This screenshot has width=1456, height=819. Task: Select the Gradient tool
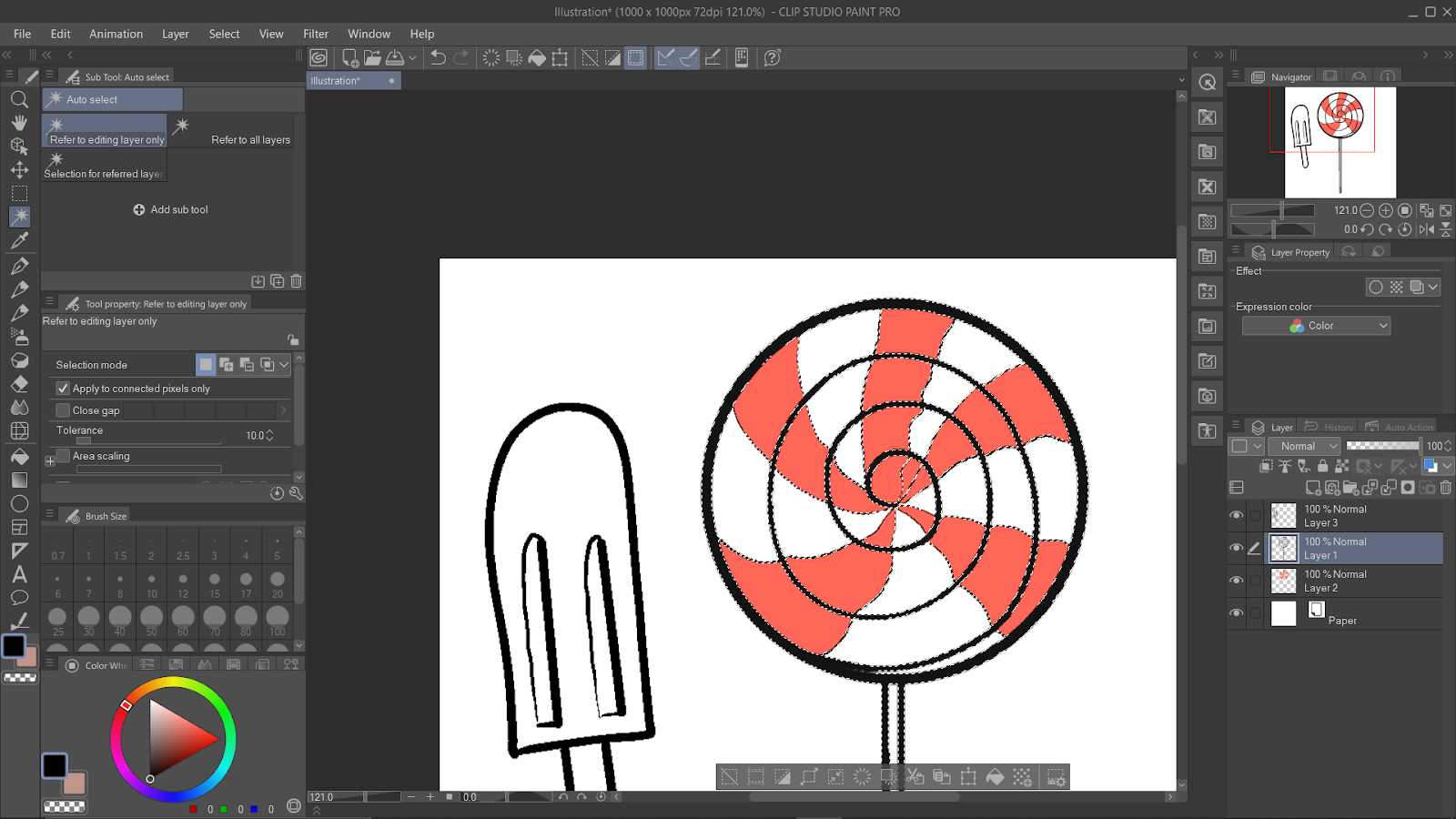(x=19, y=480)
